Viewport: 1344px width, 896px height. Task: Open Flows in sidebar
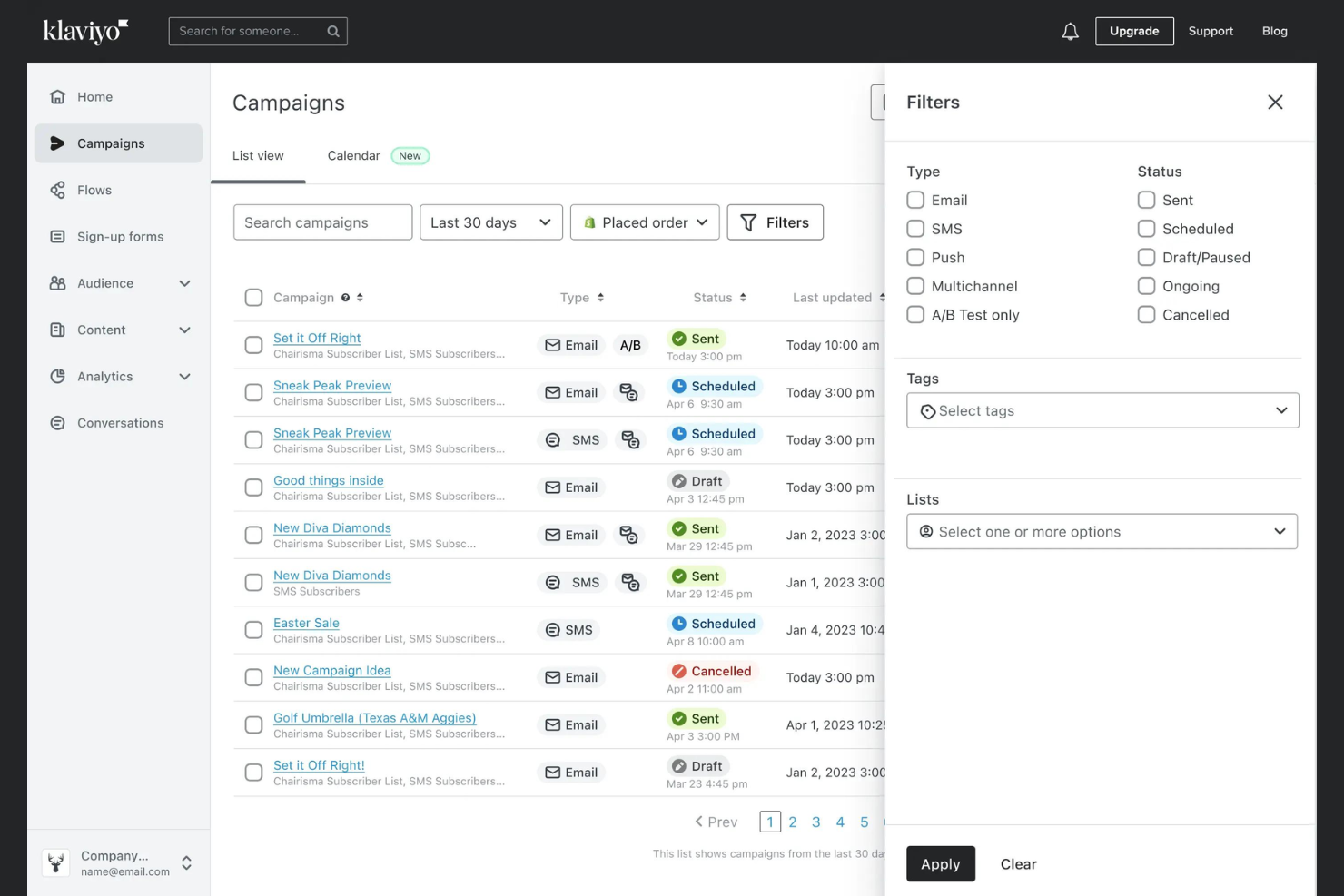point(118,190)
